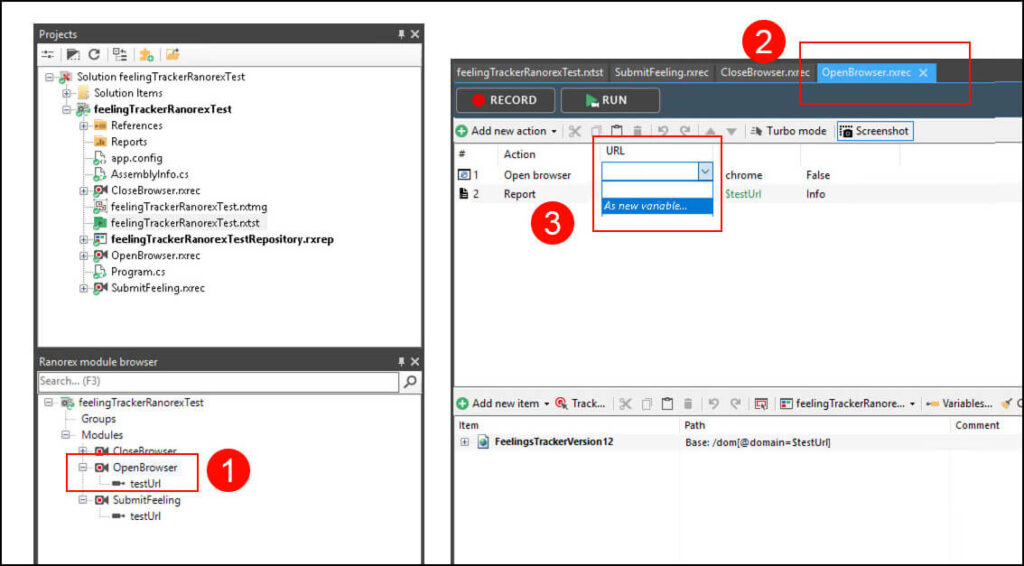
Task: Collapse the Modules node in module browser
Action: [x=66, y=435]
